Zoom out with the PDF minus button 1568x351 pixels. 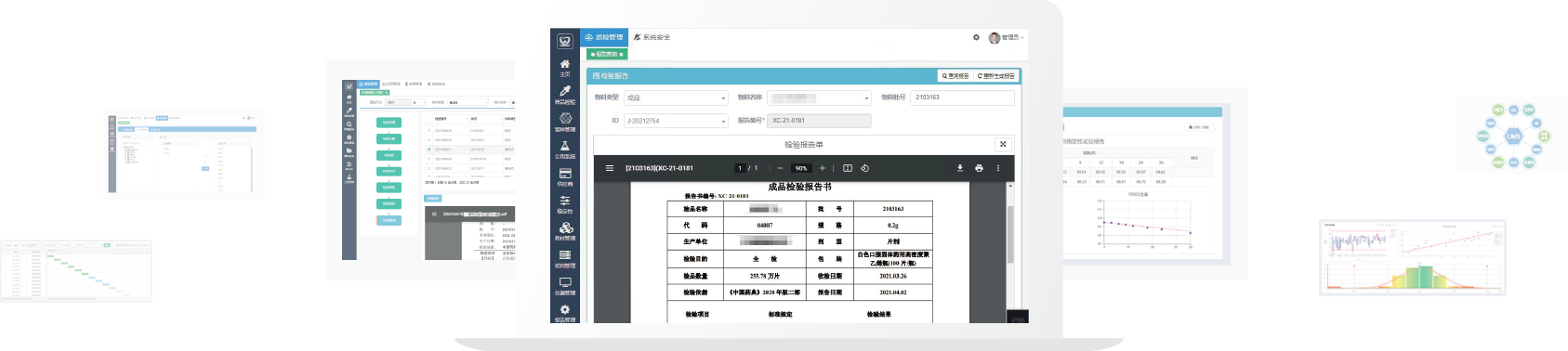click(x=780, y=168)
